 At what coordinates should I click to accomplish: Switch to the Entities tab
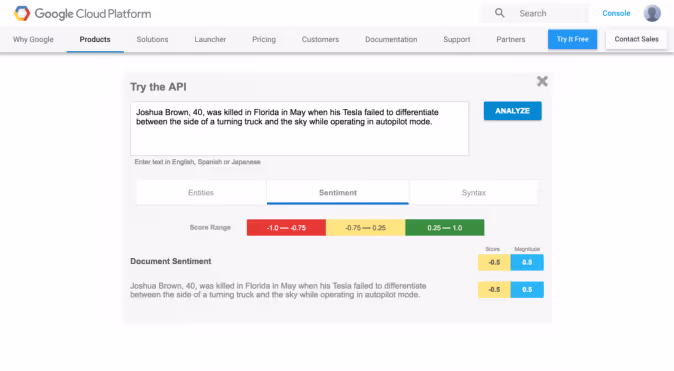(x=201, y=193)
